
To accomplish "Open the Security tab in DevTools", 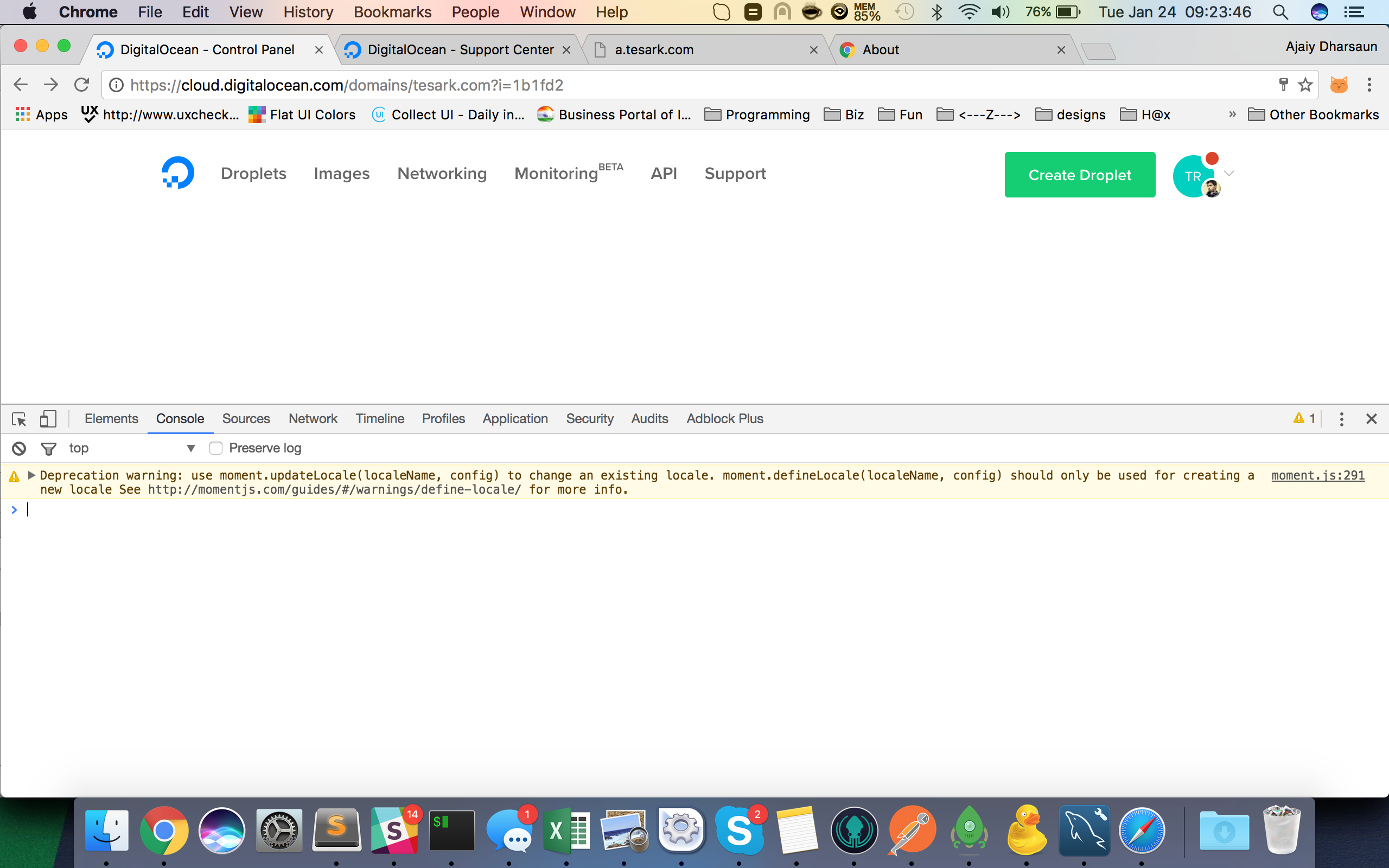I will [589, 419].
